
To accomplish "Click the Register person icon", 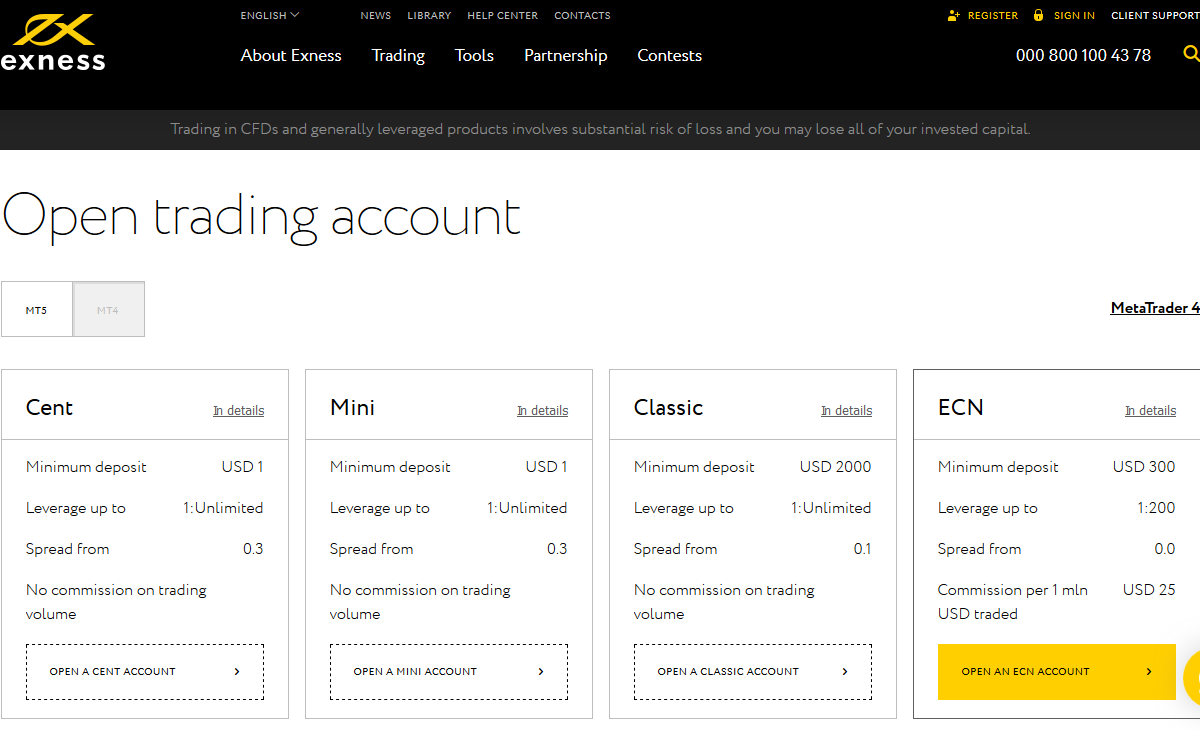I will point(952,15).
